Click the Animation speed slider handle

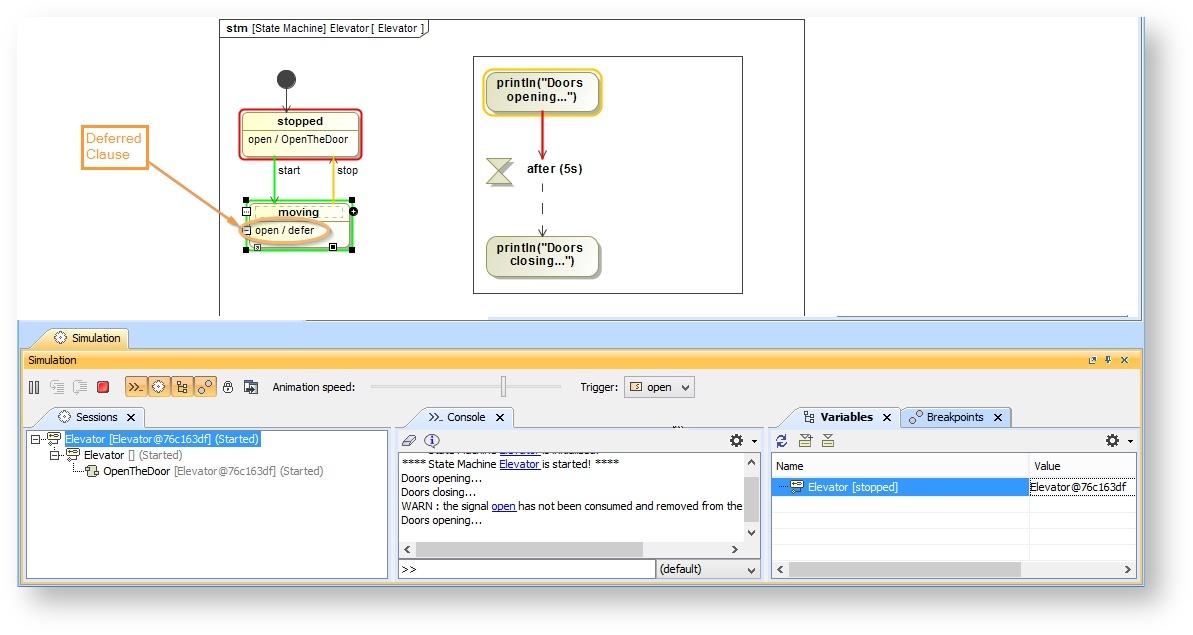[x=504, y=387]
